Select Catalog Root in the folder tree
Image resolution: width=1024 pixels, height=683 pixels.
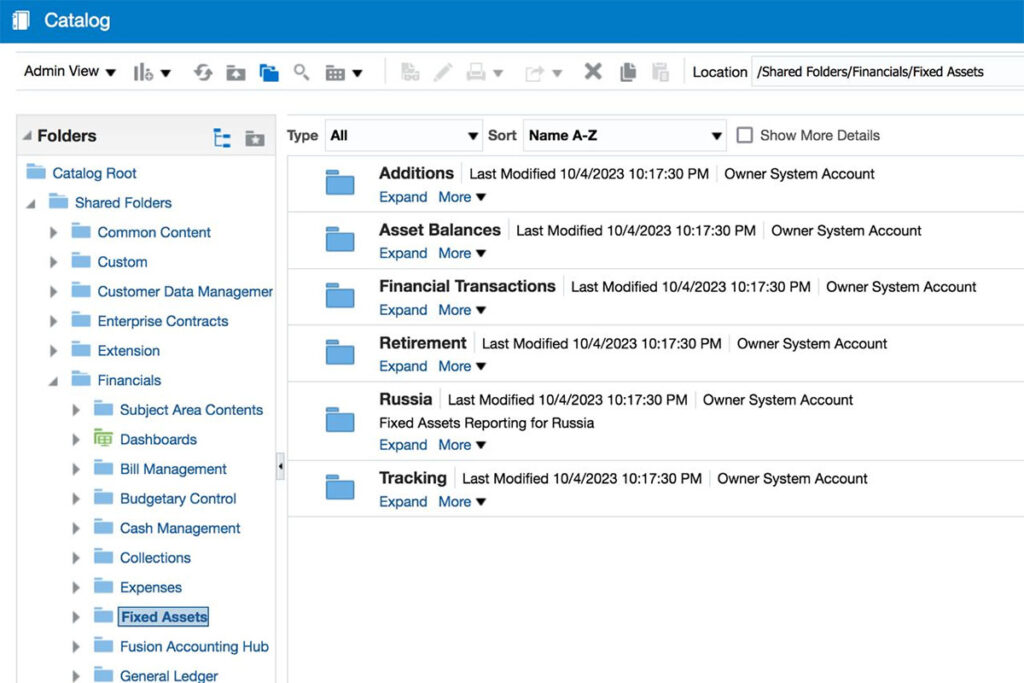[94, 173]
